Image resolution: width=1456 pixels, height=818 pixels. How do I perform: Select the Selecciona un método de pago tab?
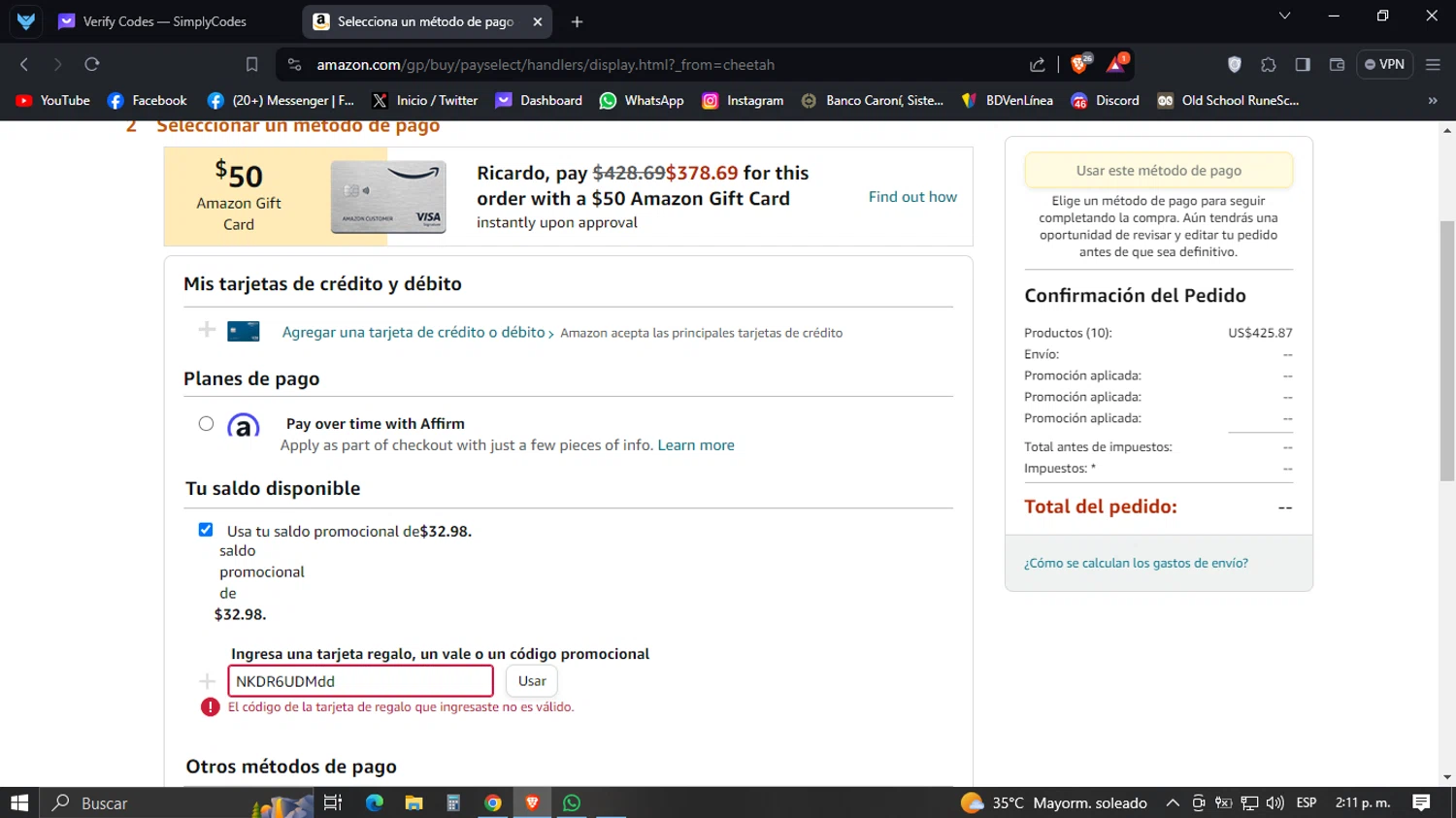[x=425, y=21]
